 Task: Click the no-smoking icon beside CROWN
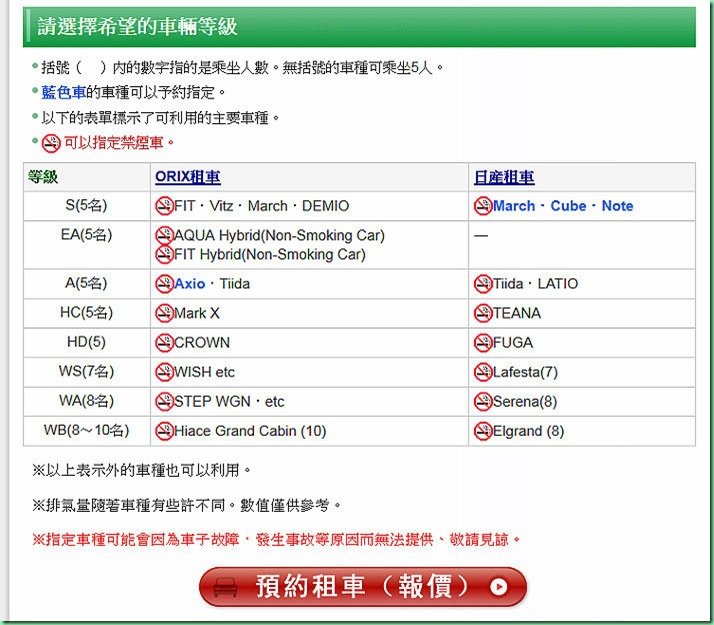[164, 343]
